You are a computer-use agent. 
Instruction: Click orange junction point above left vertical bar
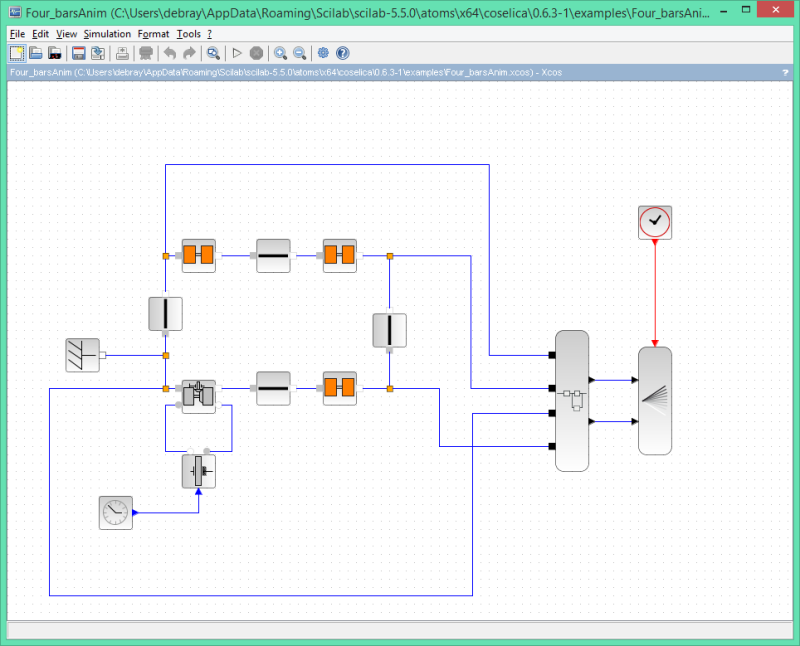(165, 256)
